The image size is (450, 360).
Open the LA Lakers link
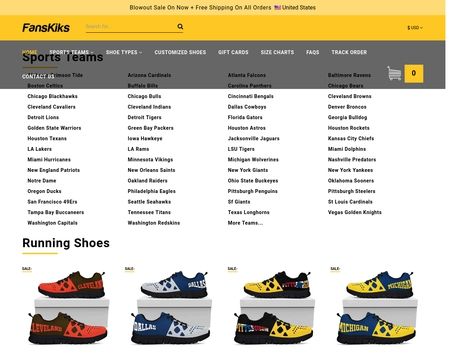[x=39, y=149]
